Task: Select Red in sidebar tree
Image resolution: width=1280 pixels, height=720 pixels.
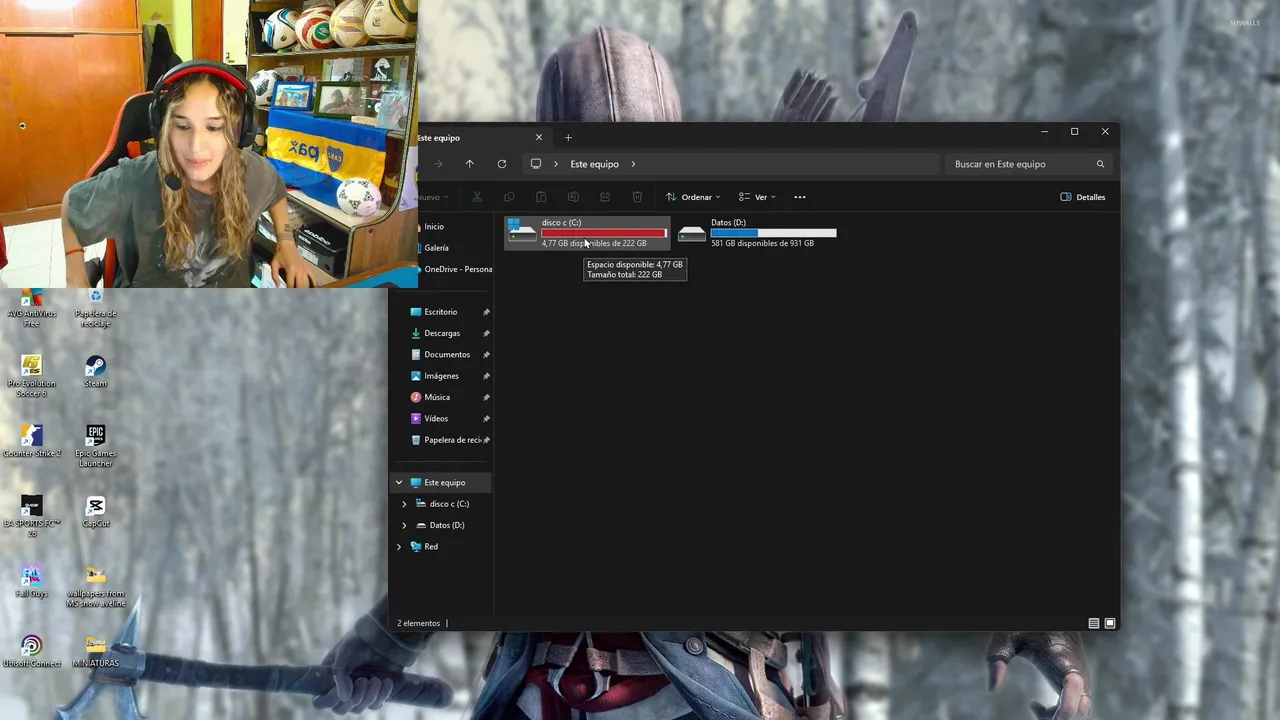Action: click(x=431, y=547)
